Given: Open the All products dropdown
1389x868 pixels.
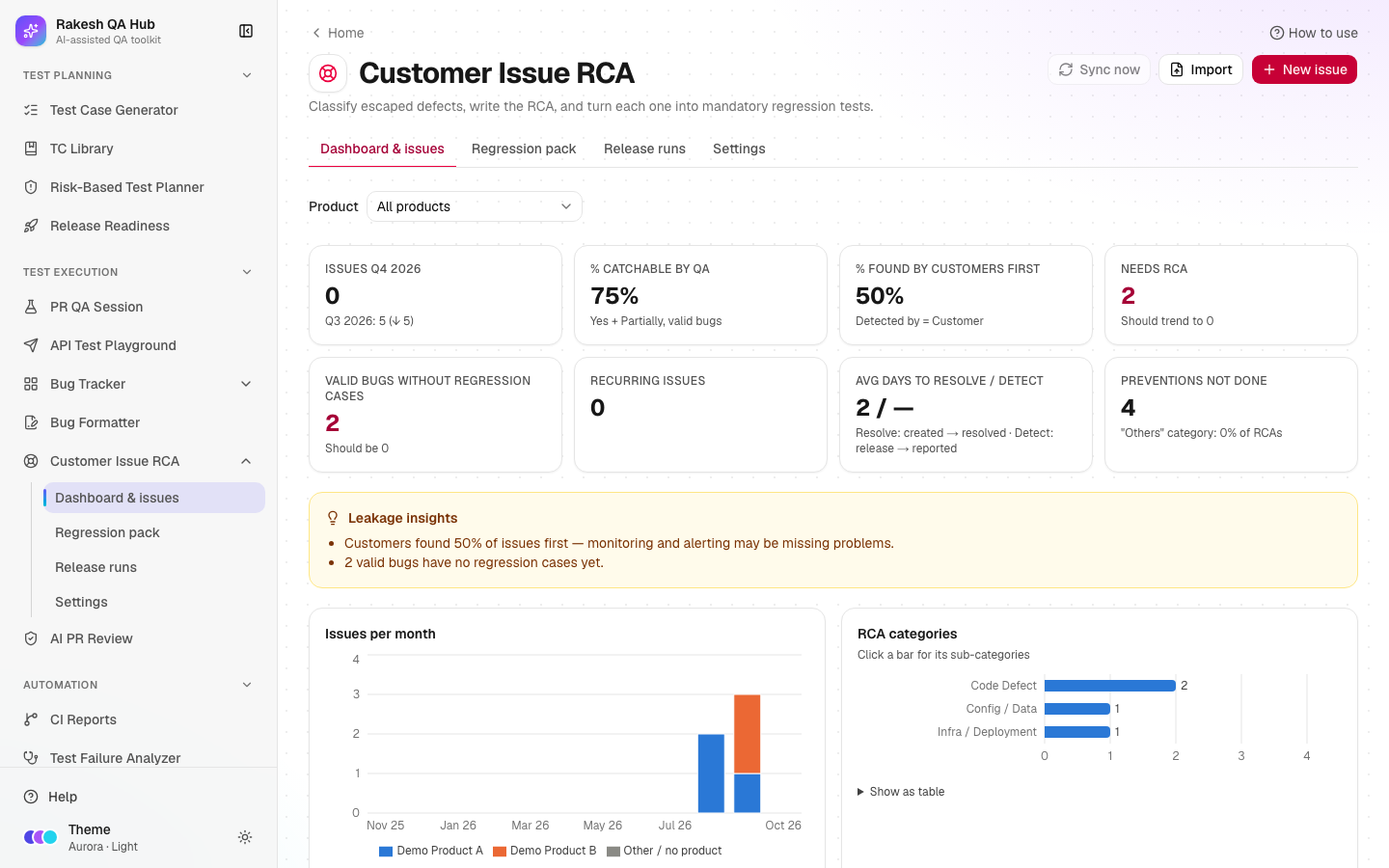Looking at the screenshot, I should (x=475, y=206).
